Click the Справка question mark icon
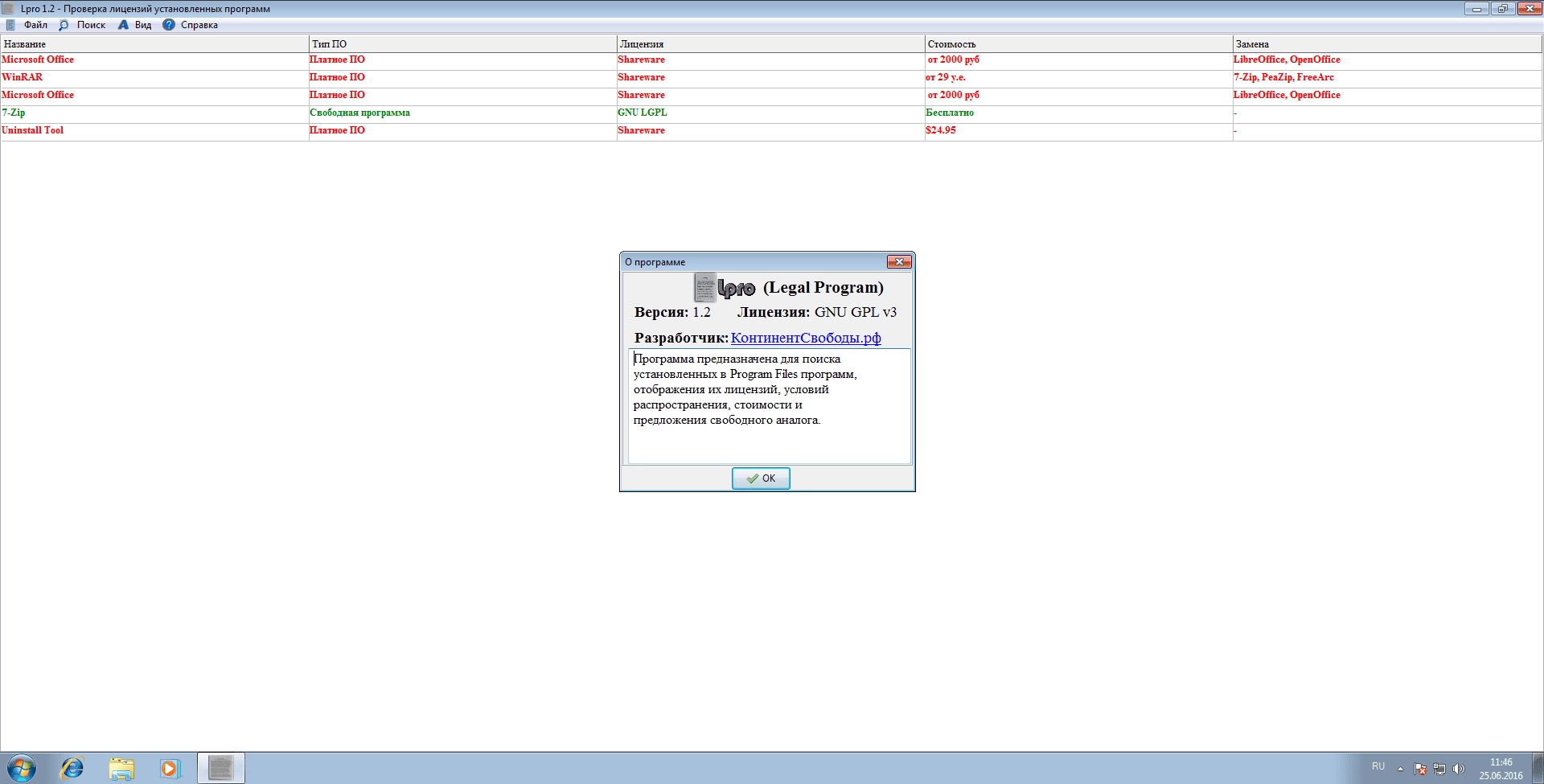The height and width of the screenshot is (784, 1544). click(169, 25)
